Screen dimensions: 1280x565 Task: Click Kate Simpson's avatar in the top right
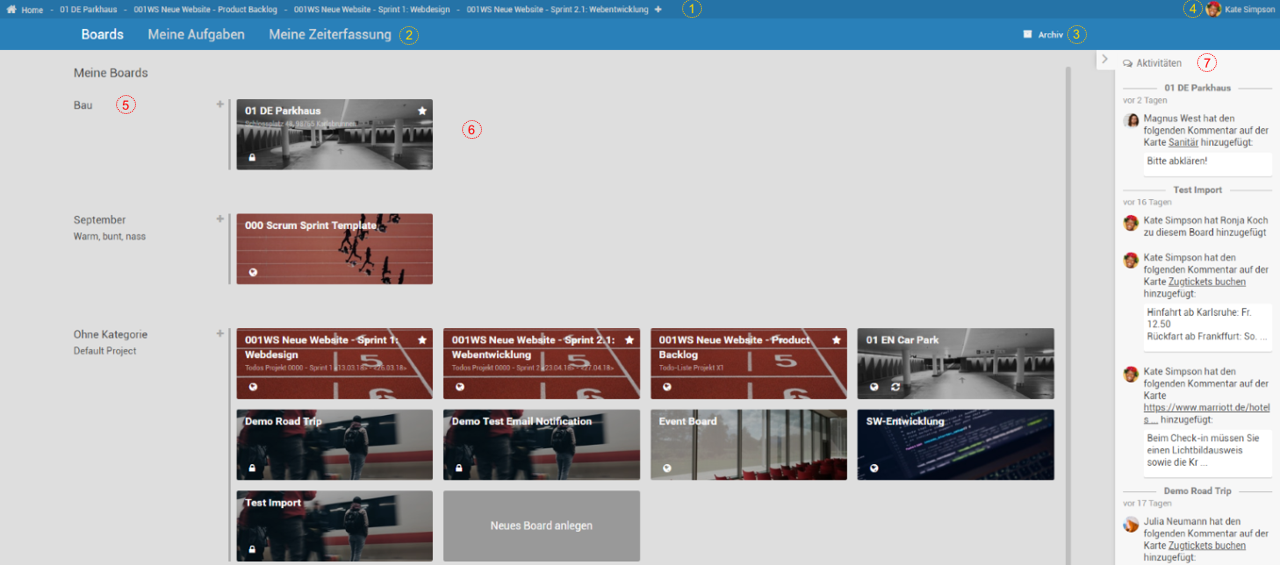(1213, 9)
